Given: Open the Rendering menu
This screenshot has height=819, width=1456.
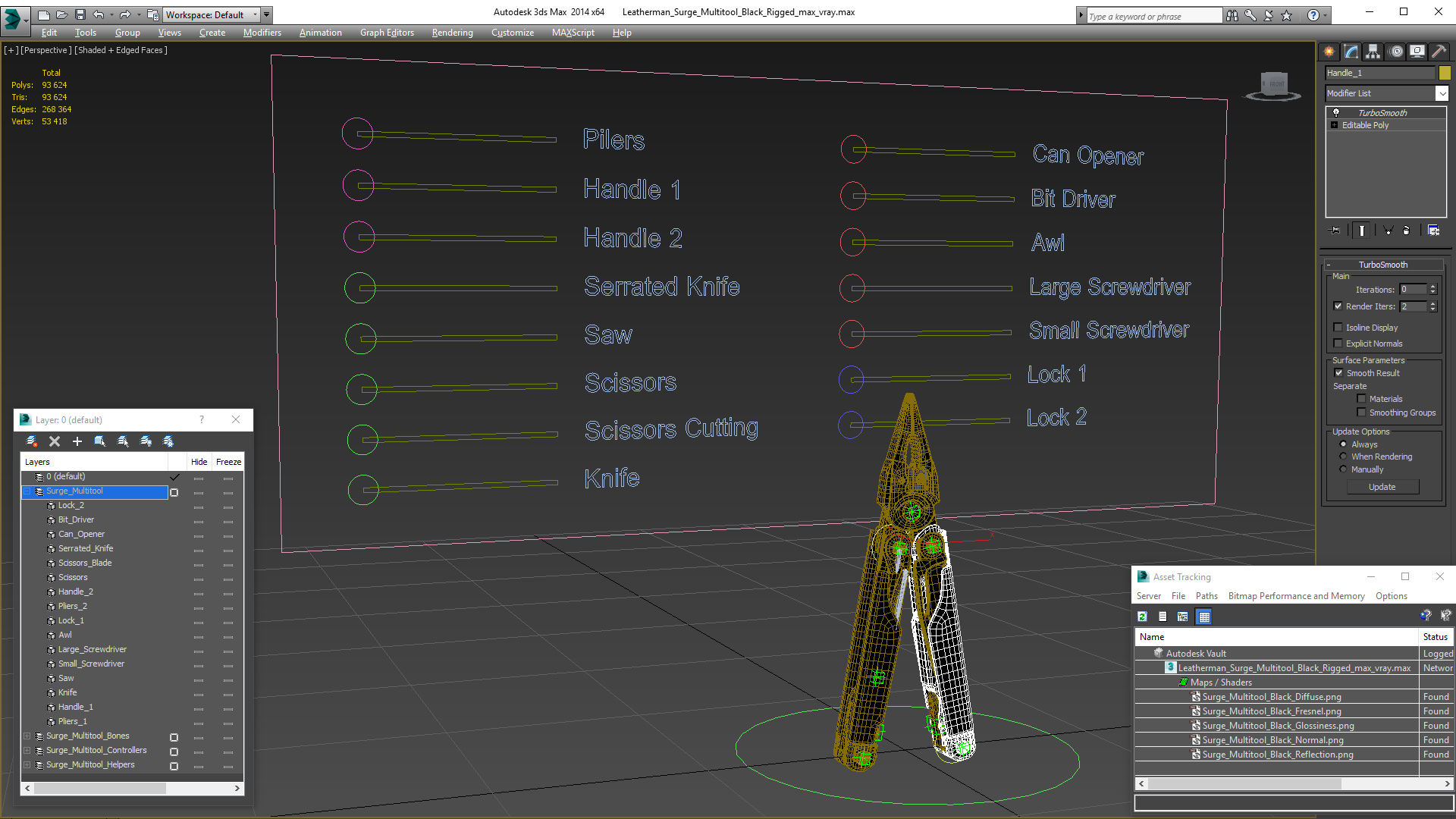Looking at the screenshot, I should [x=452, y=33].
